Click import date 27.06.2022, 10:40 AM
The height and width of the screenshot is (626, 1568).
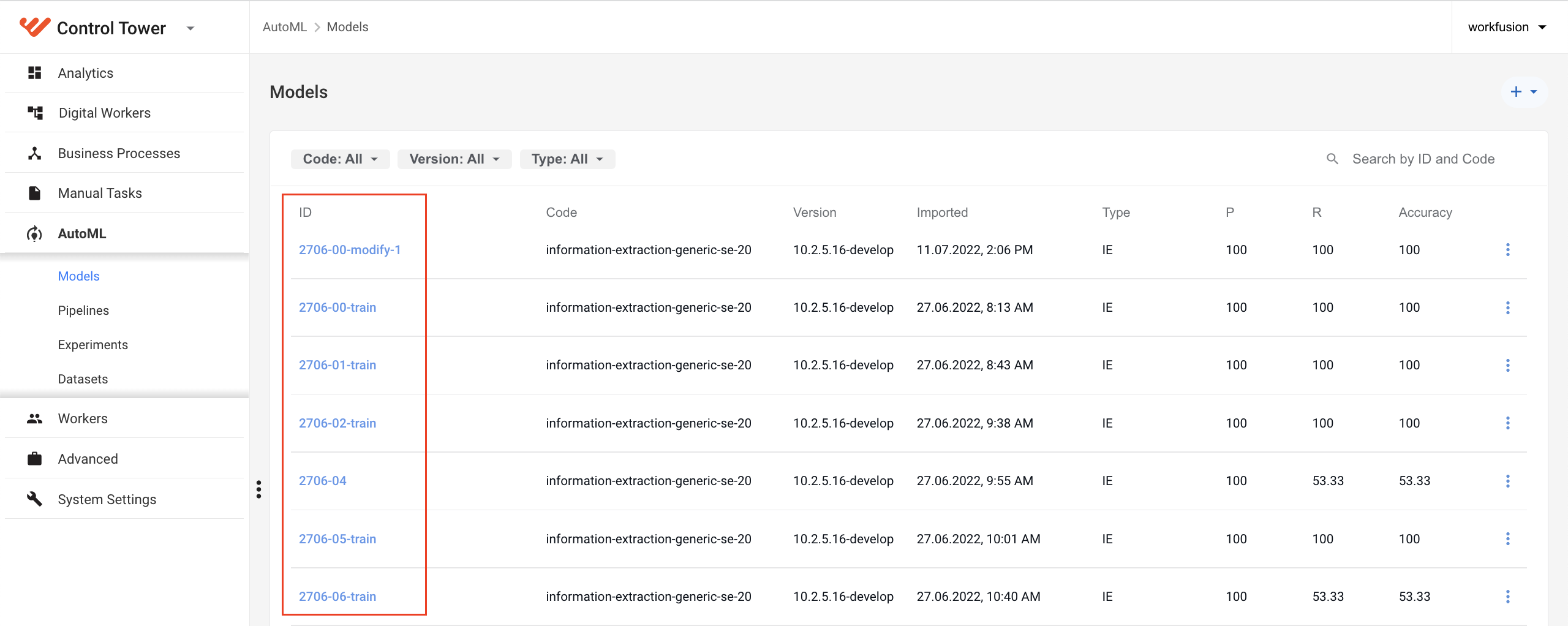click(x=978, y=596)
